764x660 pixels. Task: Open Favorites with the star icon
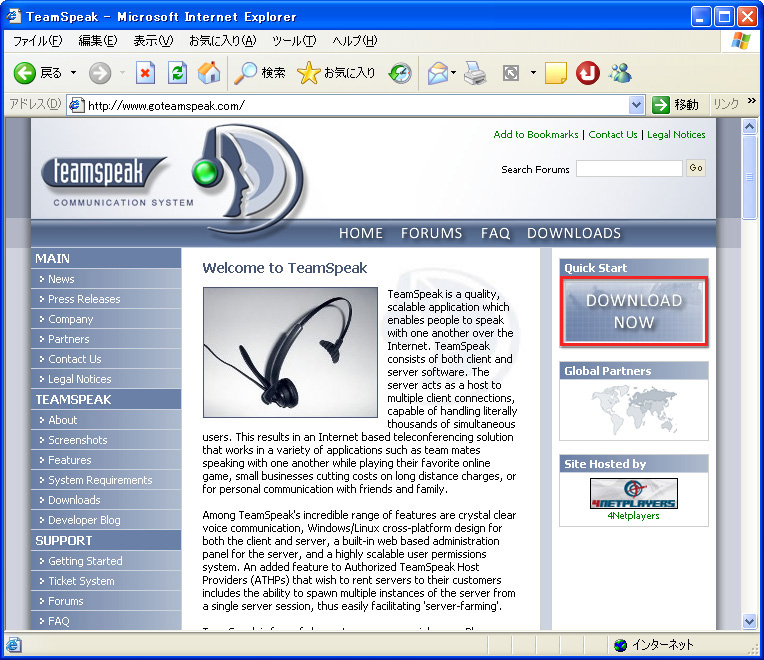tap(308, 73)
